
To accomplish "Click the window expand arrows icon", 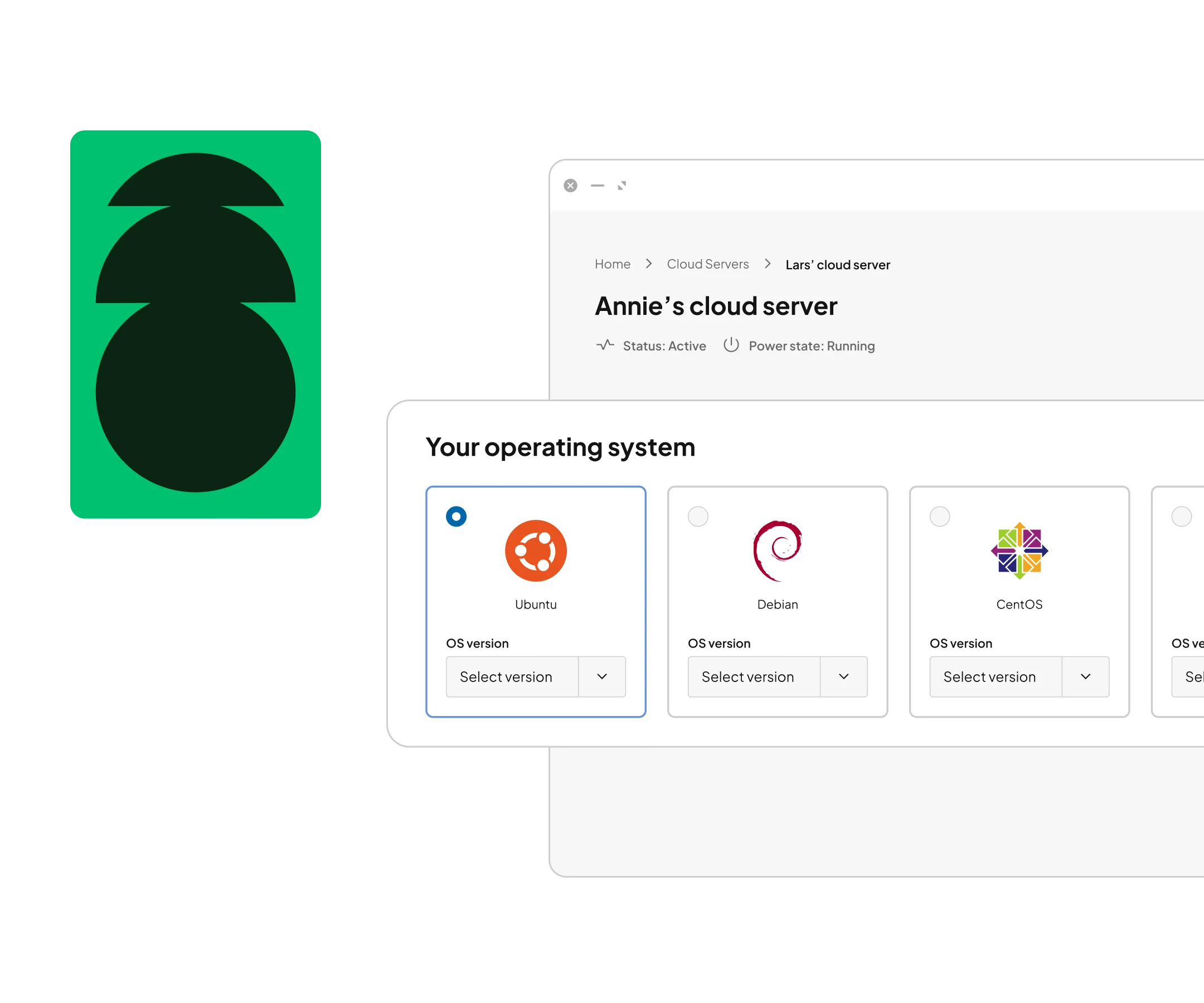I will [622, 186].
